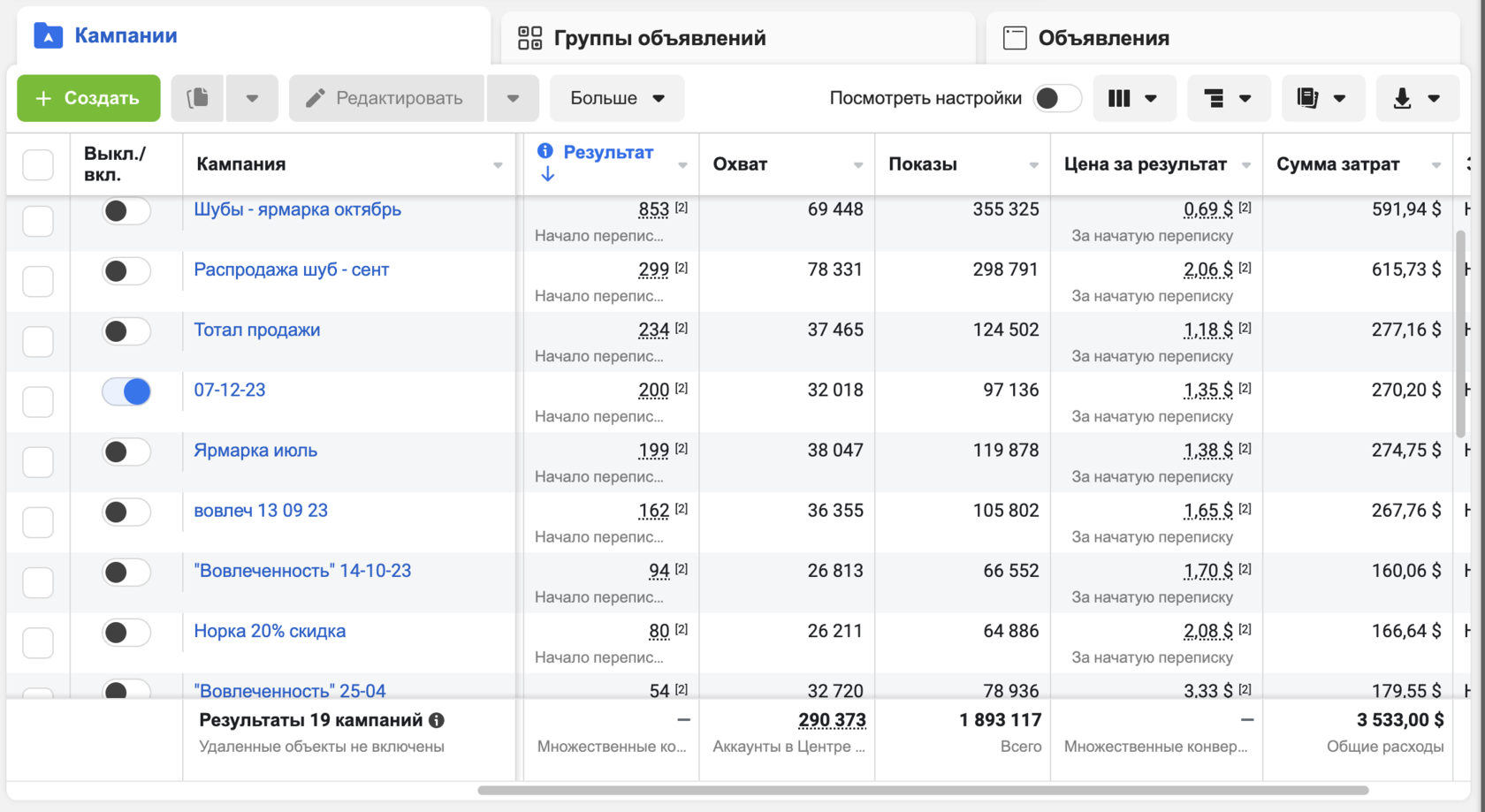1485x812 pixels.
Task: Open campaign Шубы - ярмарка октябрь
Action: click(x=297, y=209)
